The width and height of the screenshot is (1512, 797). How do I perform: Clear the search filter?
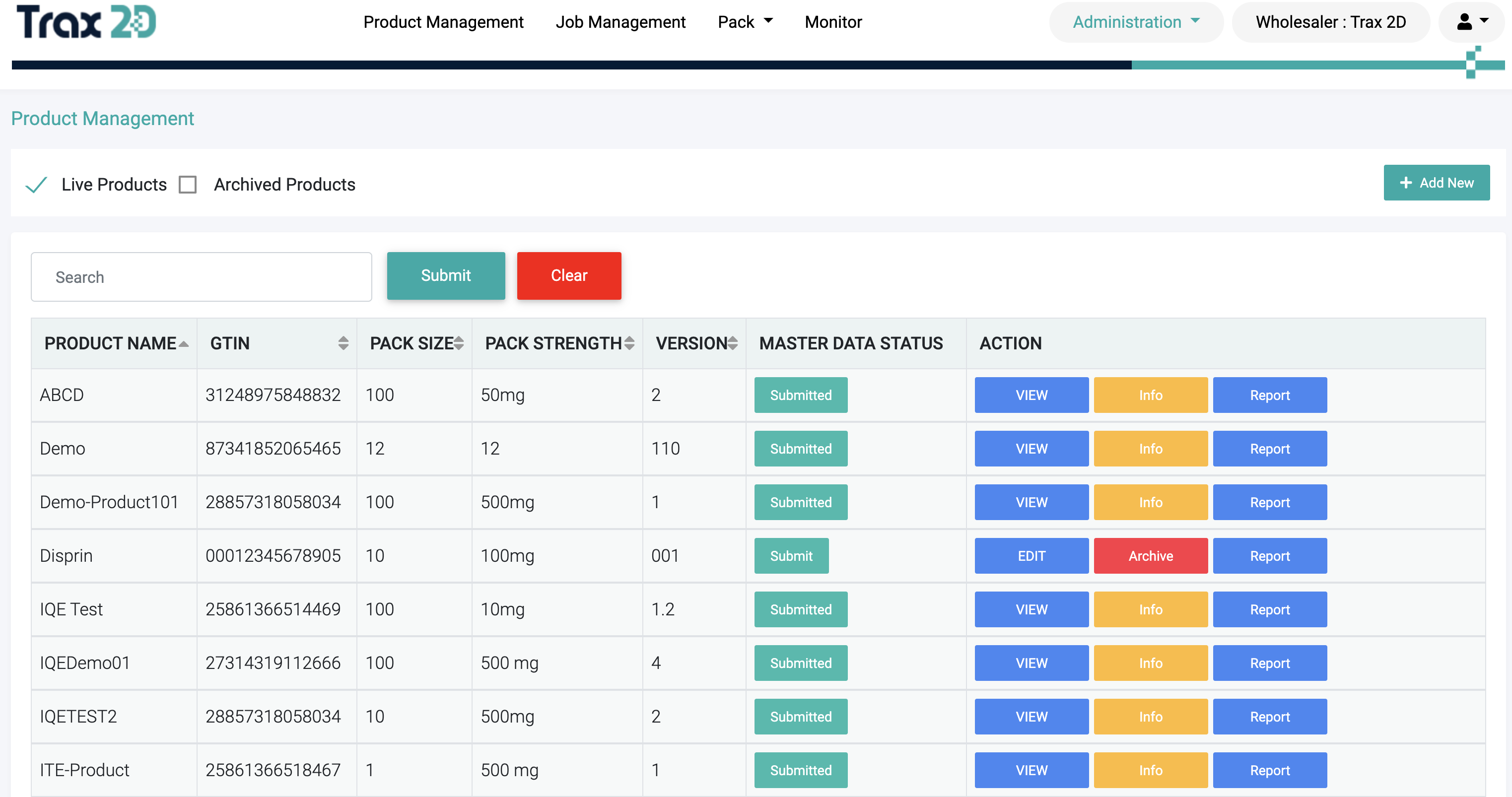(x=569, y=276)
